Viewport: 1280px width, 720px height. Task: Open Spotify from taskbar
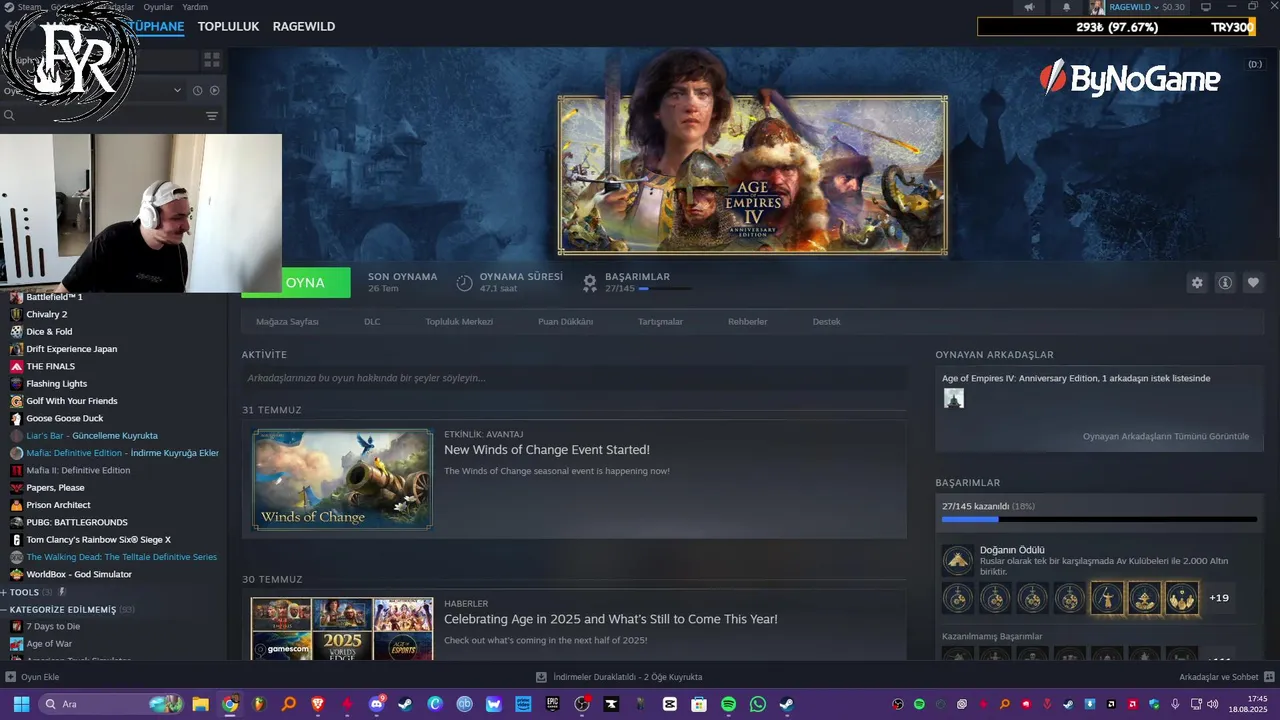point(729,704)
